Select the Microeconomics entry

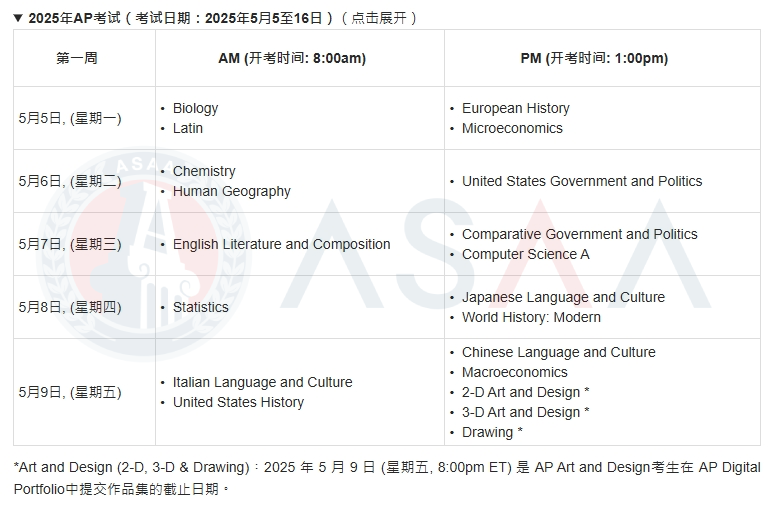(x=512, y=128)
